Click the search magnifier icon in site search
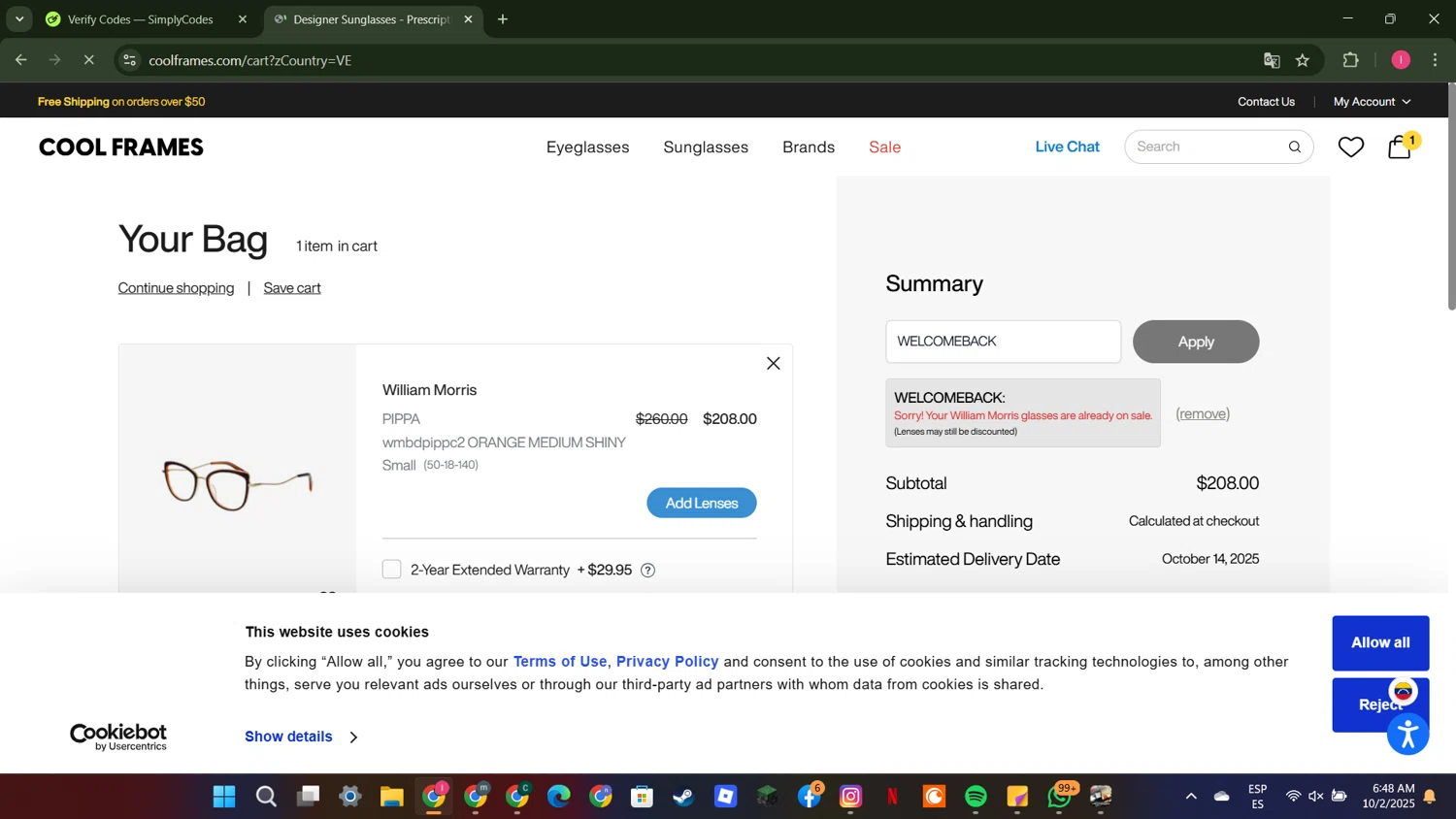 tap(1294, 147)
